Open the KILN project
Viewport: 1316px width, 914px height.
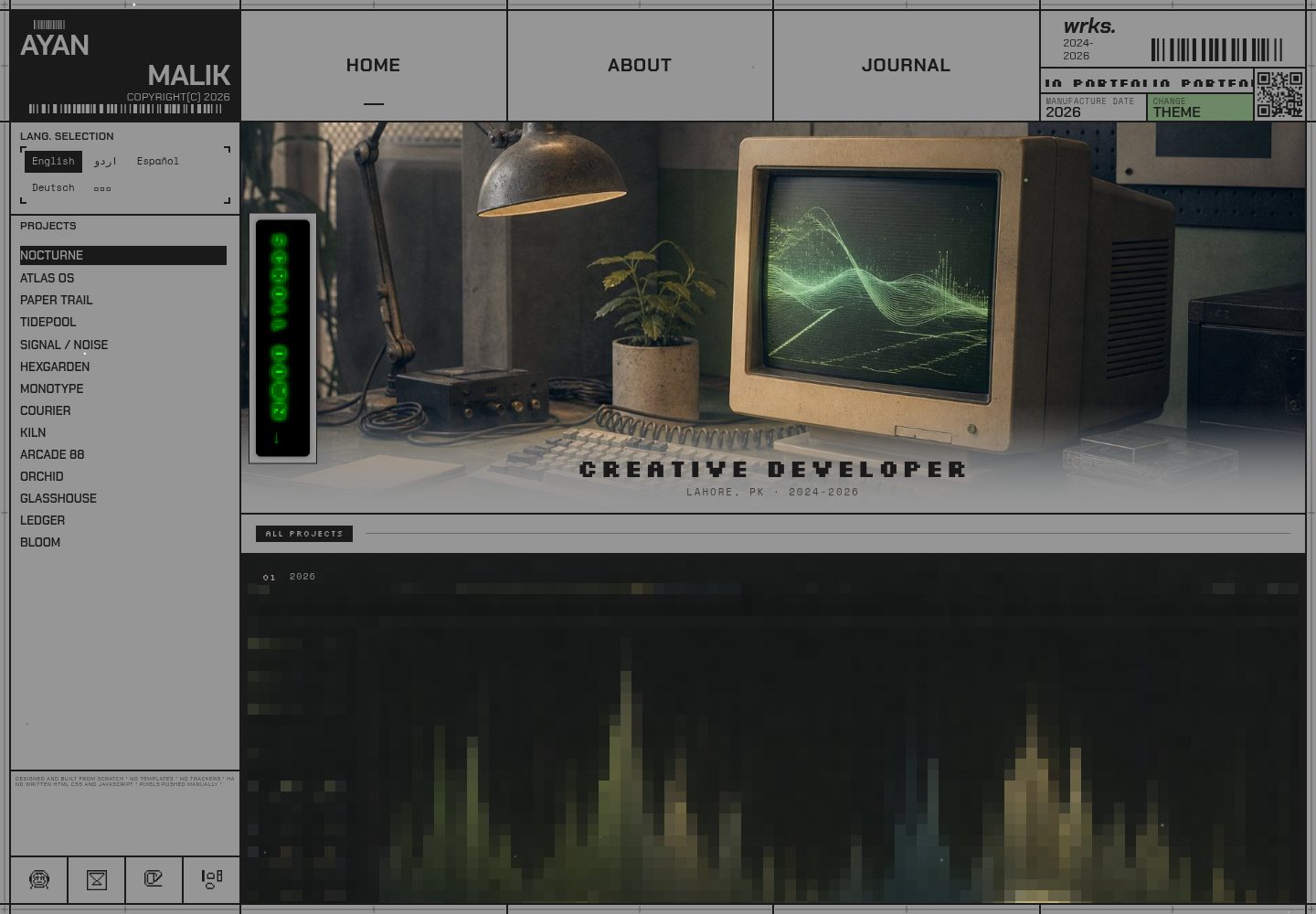[x=33, y=432]
